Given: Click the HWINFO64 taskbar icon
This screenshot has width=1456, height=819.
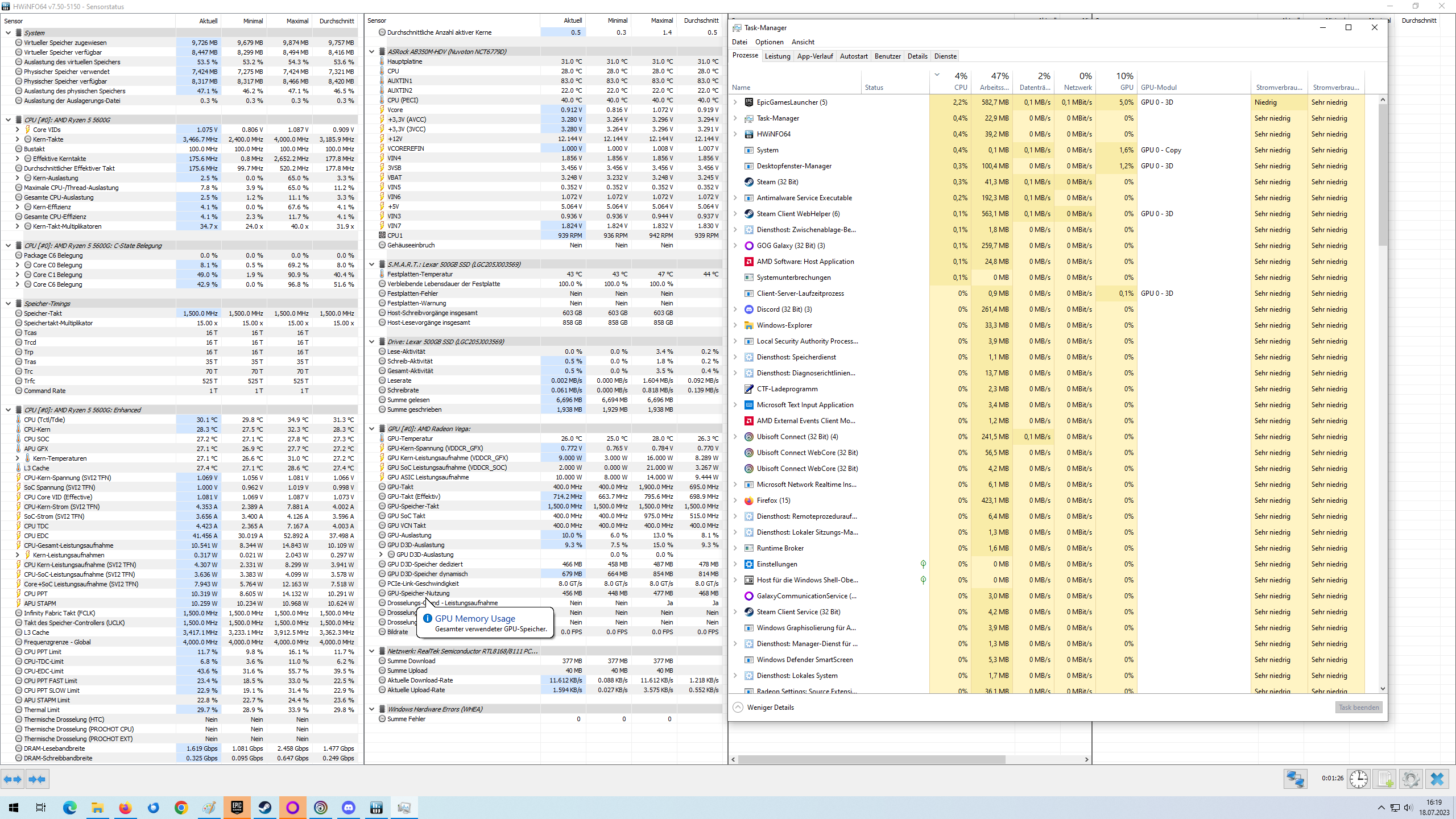Looking at the screenshot, I should 376,807.
